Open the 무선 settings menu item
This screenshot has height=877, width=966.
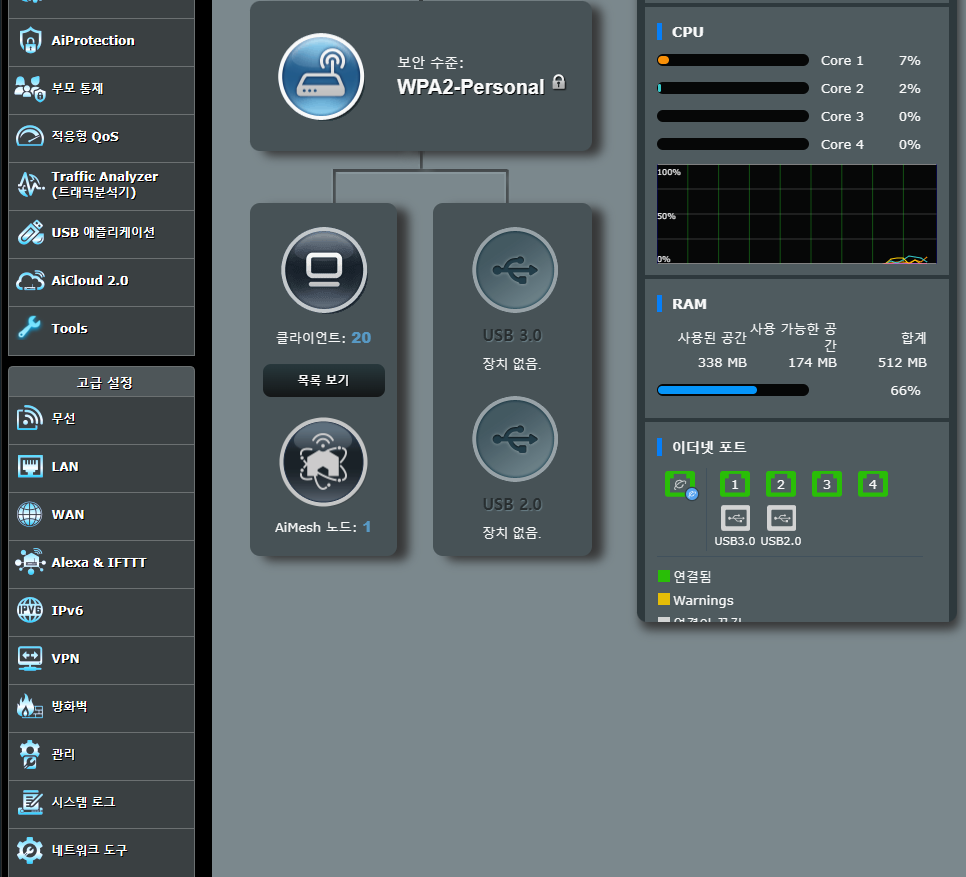[x=102, y=420]
